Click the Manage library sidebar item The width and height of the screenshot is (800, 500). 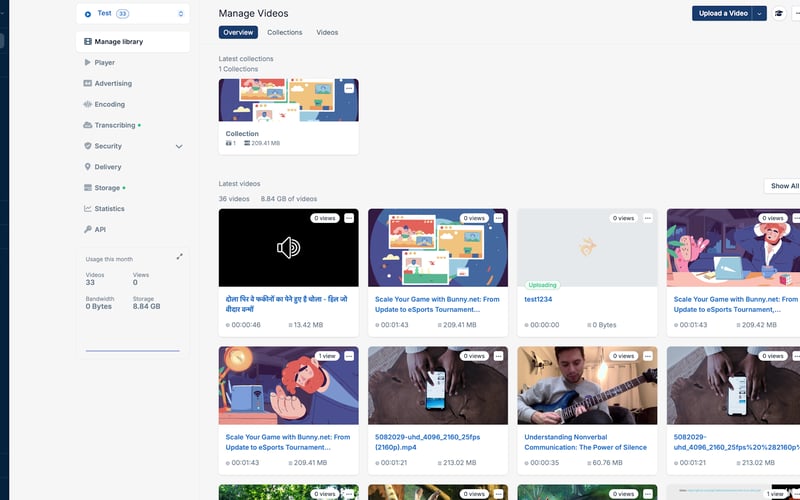[133, 42]
